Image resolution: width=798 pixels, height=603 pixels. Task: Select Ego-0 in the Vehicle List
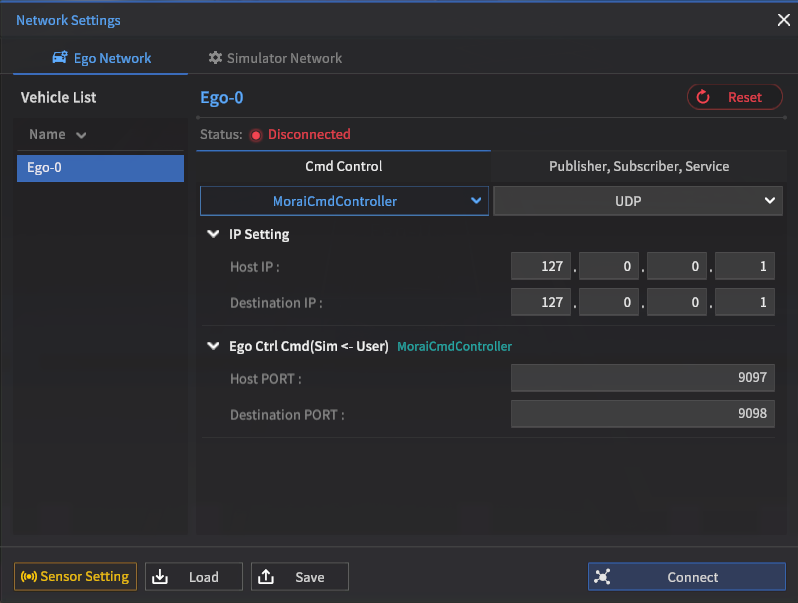click(x=100, y=168)
